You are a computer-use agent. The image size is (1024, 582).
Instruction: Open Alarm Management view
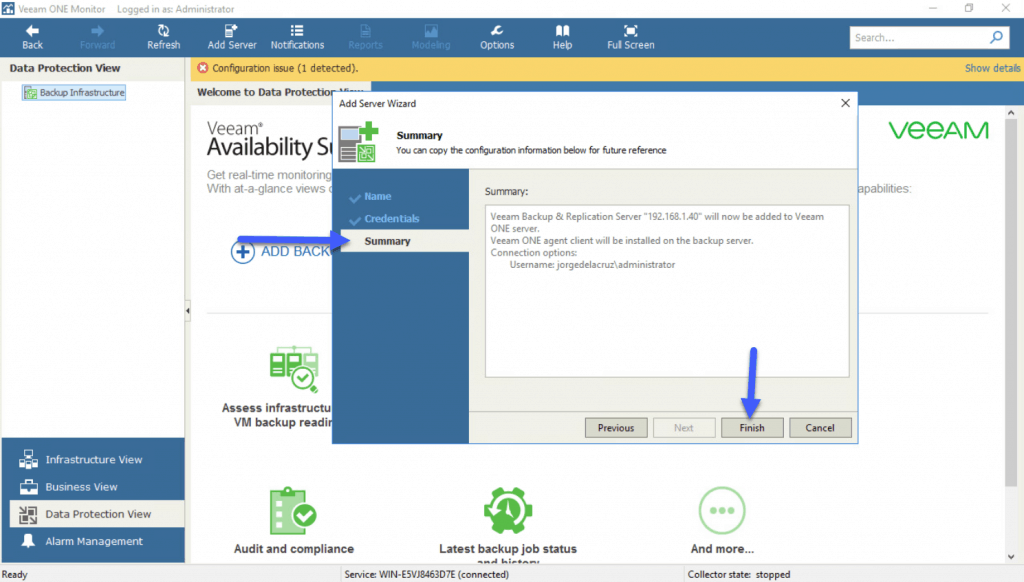[x=94, y=541]
